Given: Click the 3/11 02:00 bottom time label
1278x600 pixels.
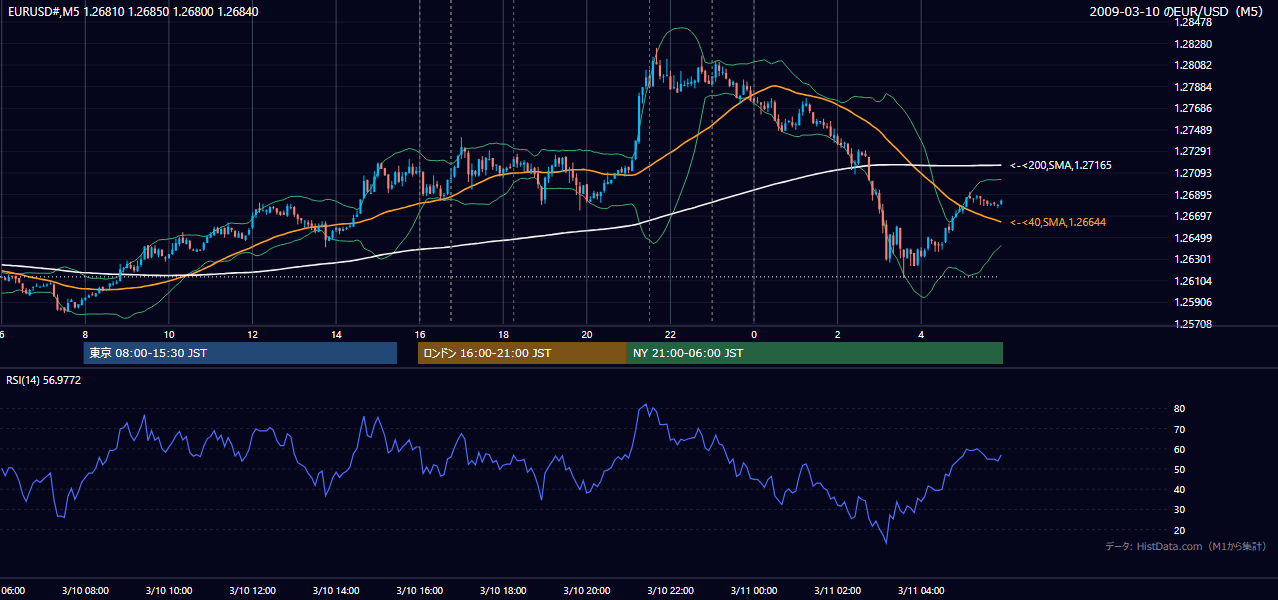Looking at the screenshot, I should pyautogui.click(x=836, y=590).
